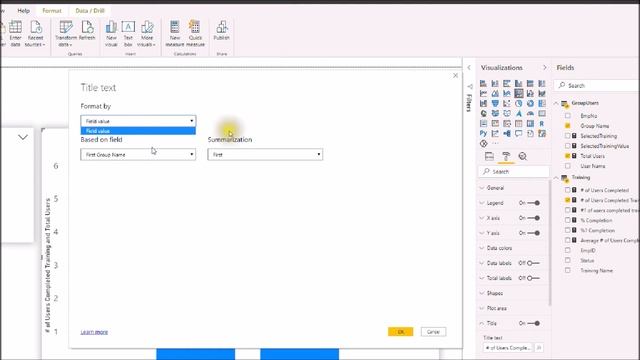Open the Analytics magnifier icon
640x360 pixels.
[x=523, y=156]
